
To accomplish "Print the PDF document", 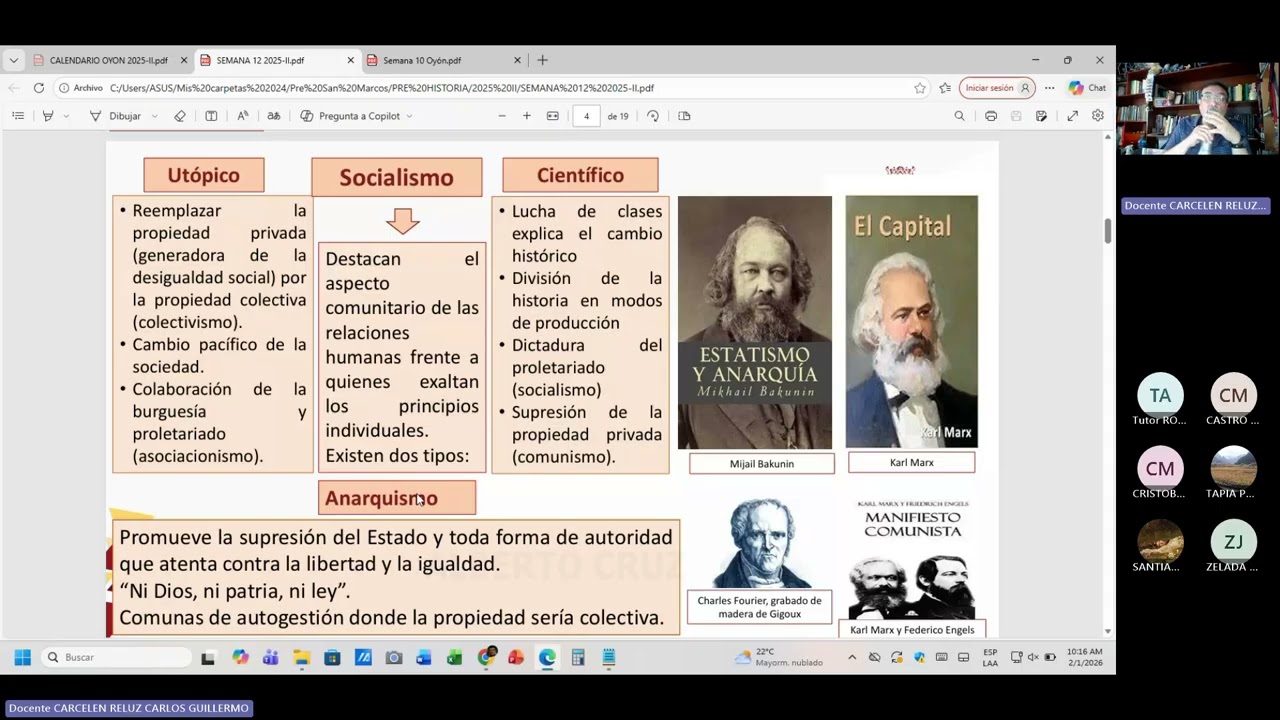I will 991,116.
